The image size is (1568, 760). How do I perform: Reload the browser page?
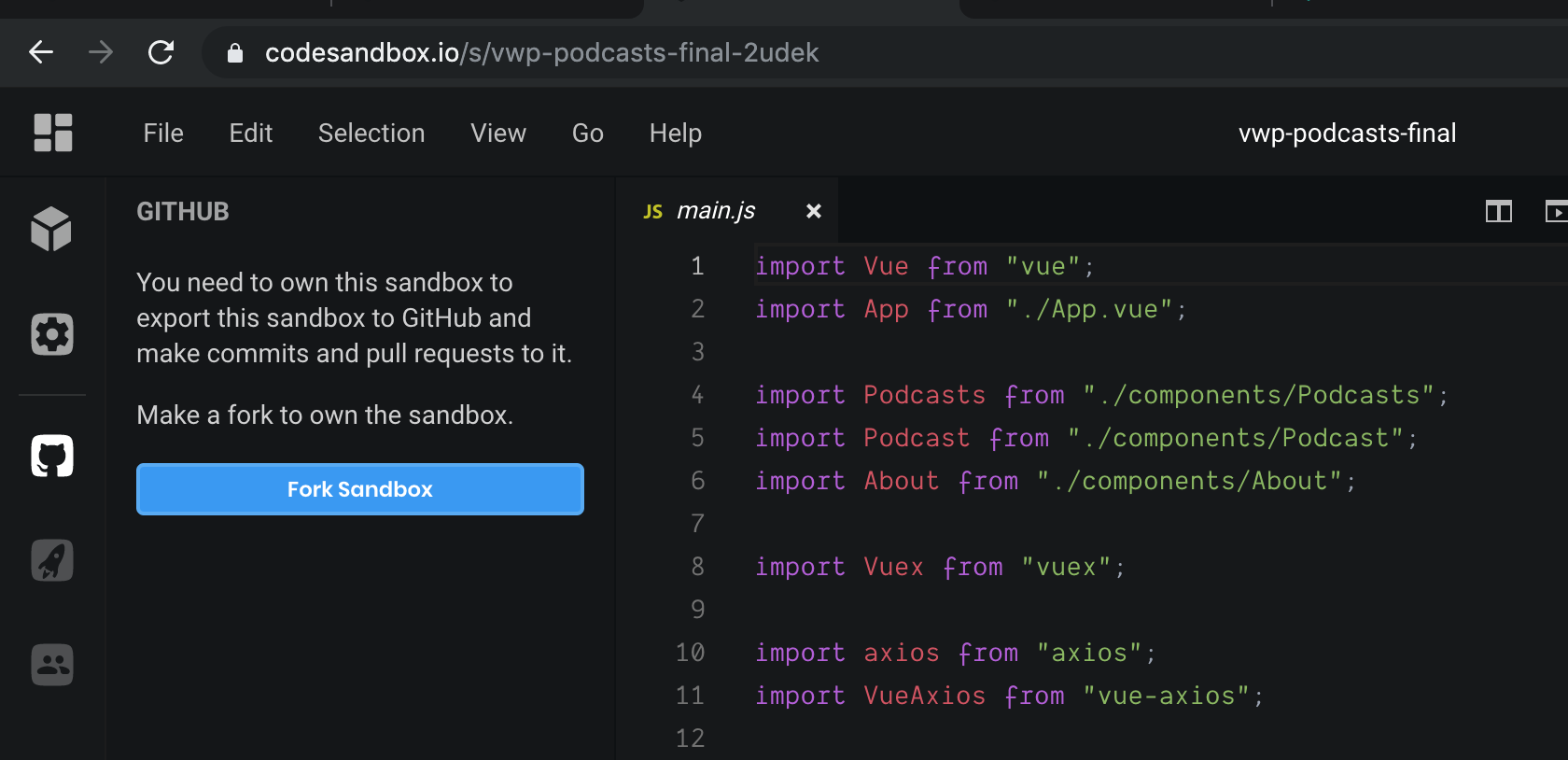(x=161, y=52)
